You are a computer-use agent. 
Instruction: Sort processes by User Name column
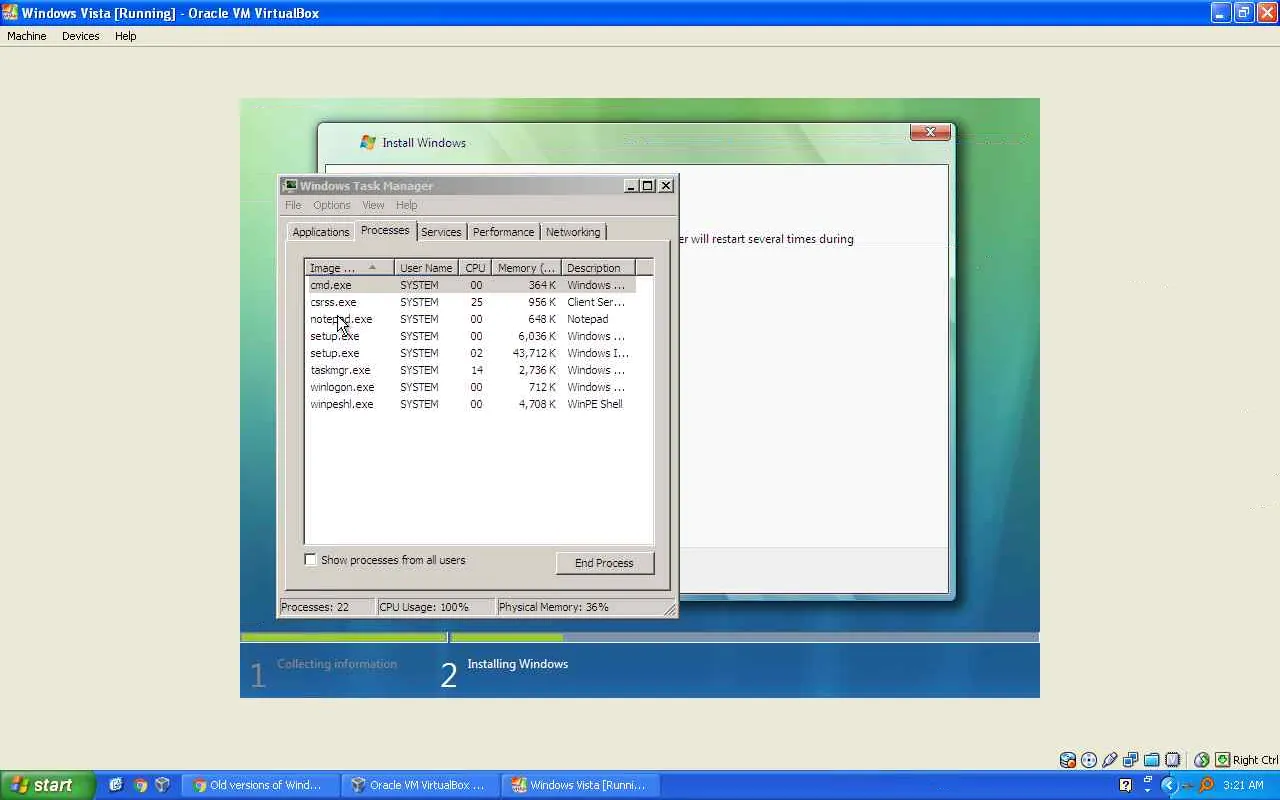click(x=426, y=268)
